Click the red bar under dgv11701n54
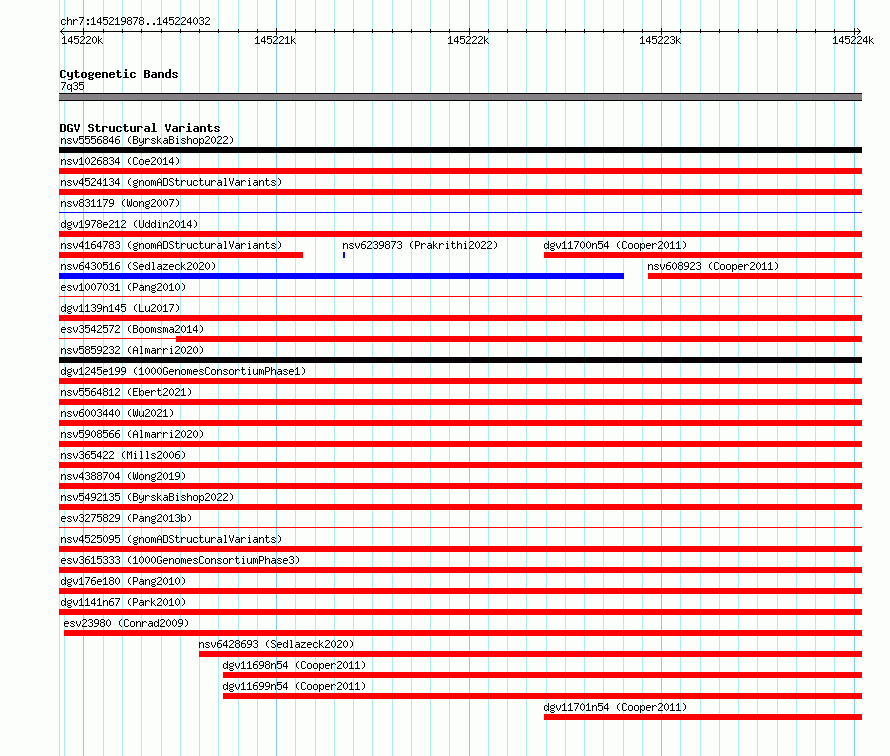 (x=703, y=717)
